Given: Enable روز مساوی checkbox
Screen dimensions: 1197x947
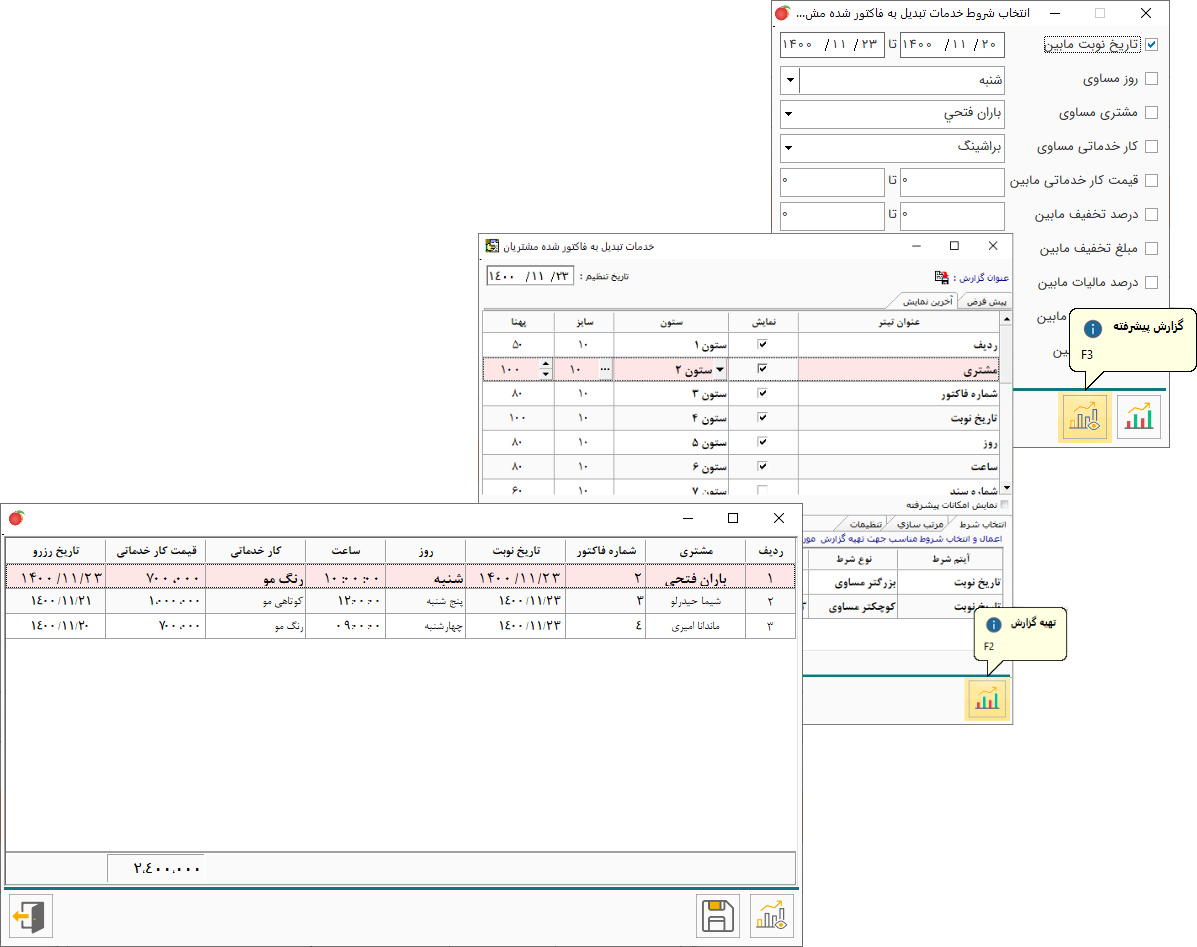Looking at the screenshot, I should (1151, 78).
